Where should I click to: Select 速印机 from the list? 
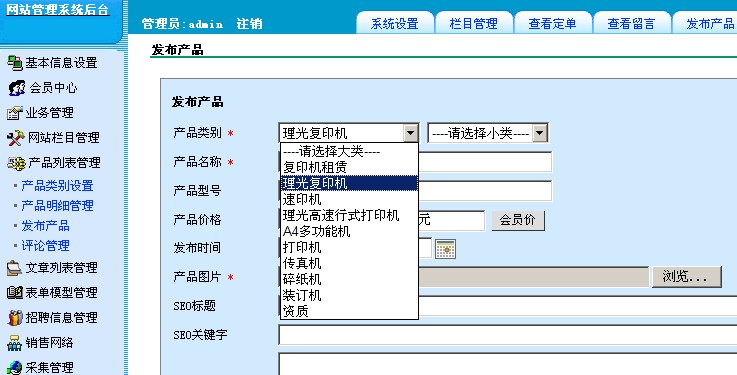[349, 199]
